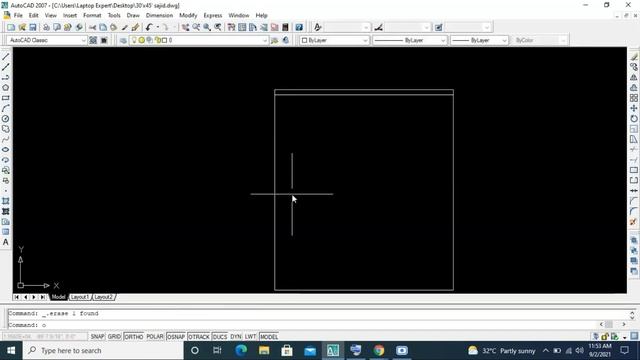Open the Help question mark icon
This screenshot has width=640, height=360.
coord(299,27)
